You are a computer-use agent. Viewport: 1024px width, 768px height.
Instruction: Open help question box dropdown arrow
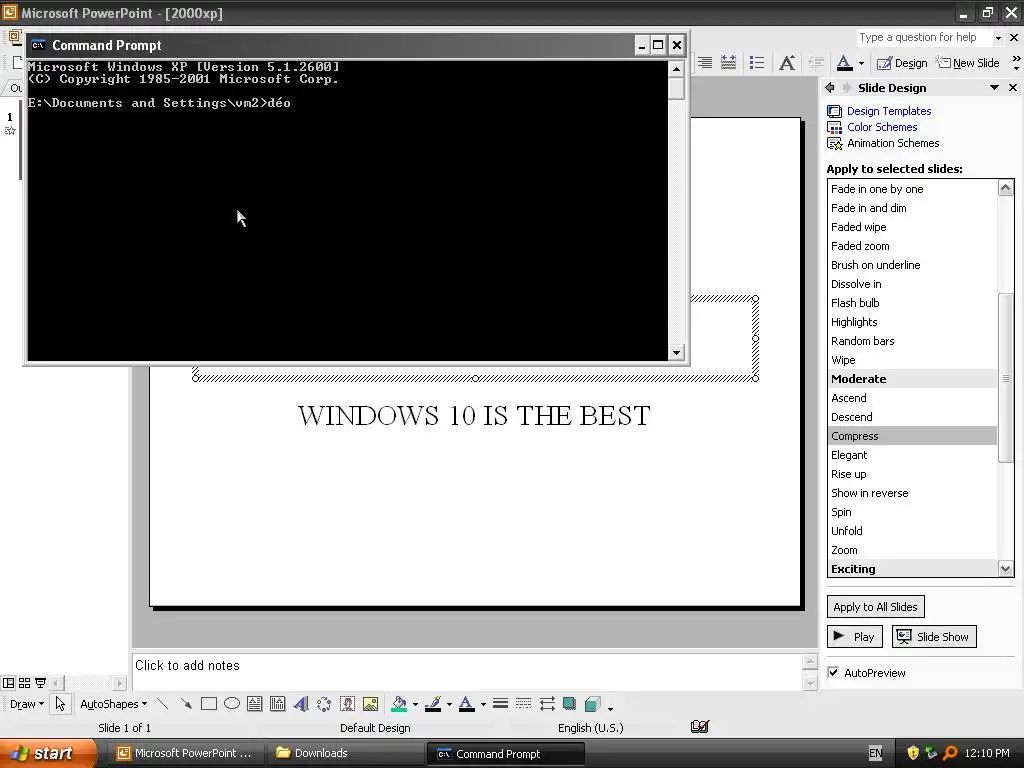click(x=998, y=38)
